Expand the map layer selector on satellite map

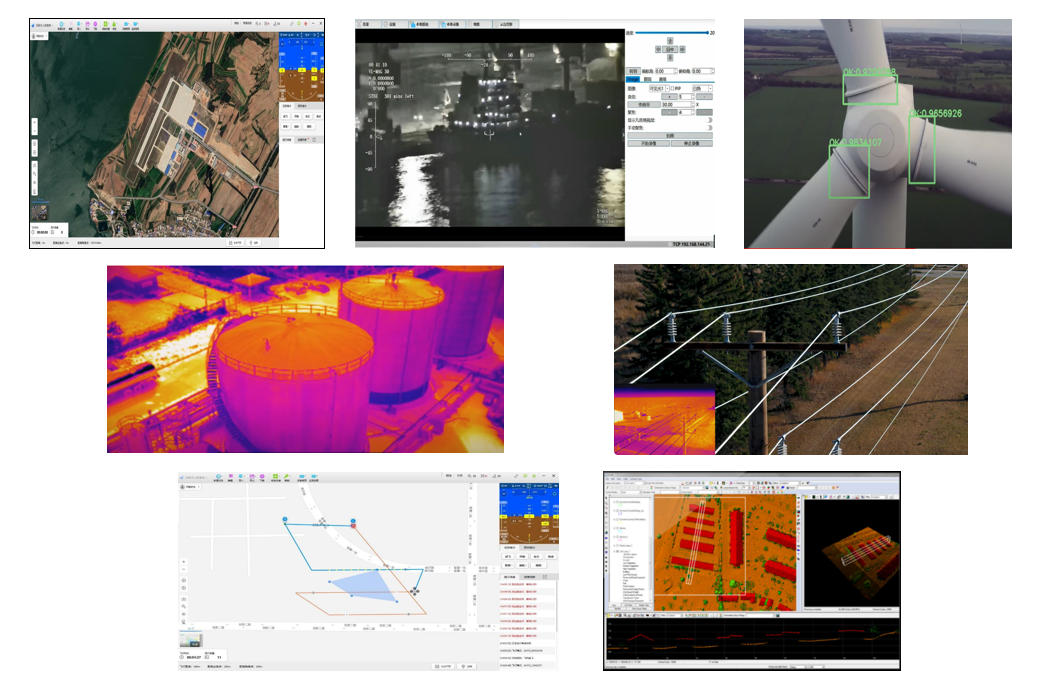coord(40,36)
